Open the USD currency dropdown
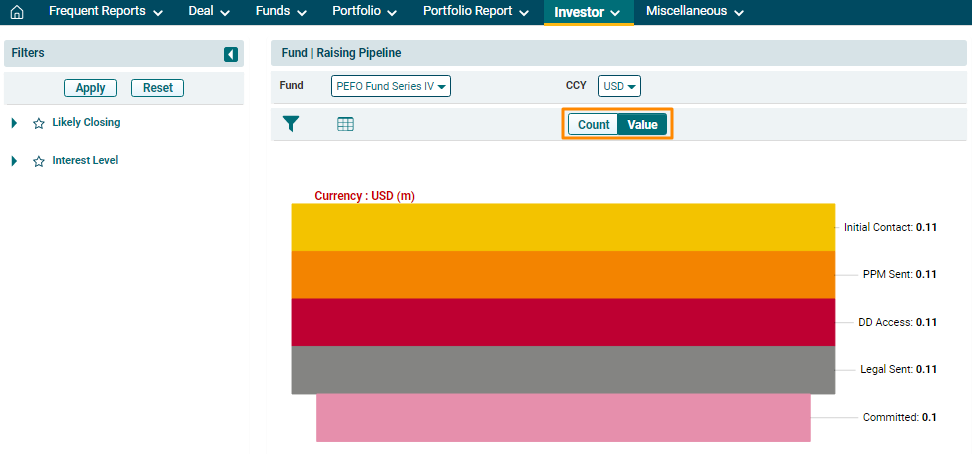This screenshot has width=972, height=454. pos(619,86)
